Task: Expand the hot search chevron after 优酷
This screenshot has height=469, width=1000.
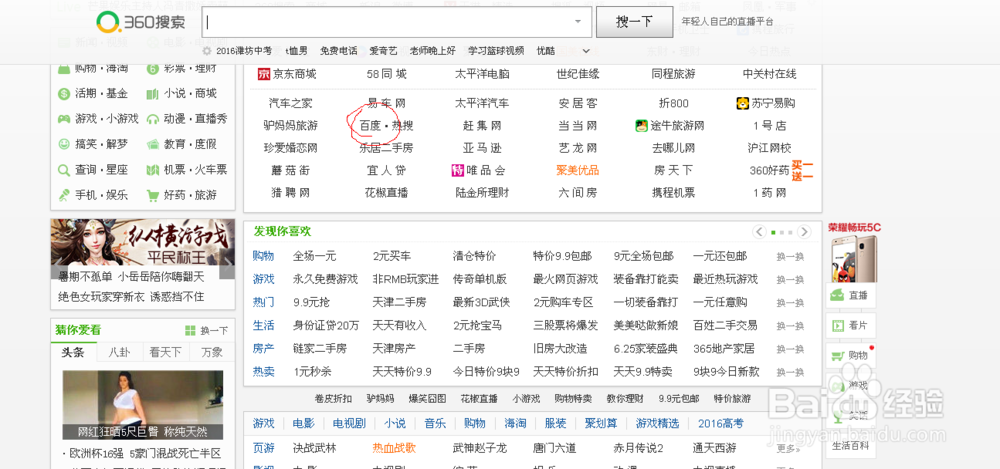Action: (586, 51)
